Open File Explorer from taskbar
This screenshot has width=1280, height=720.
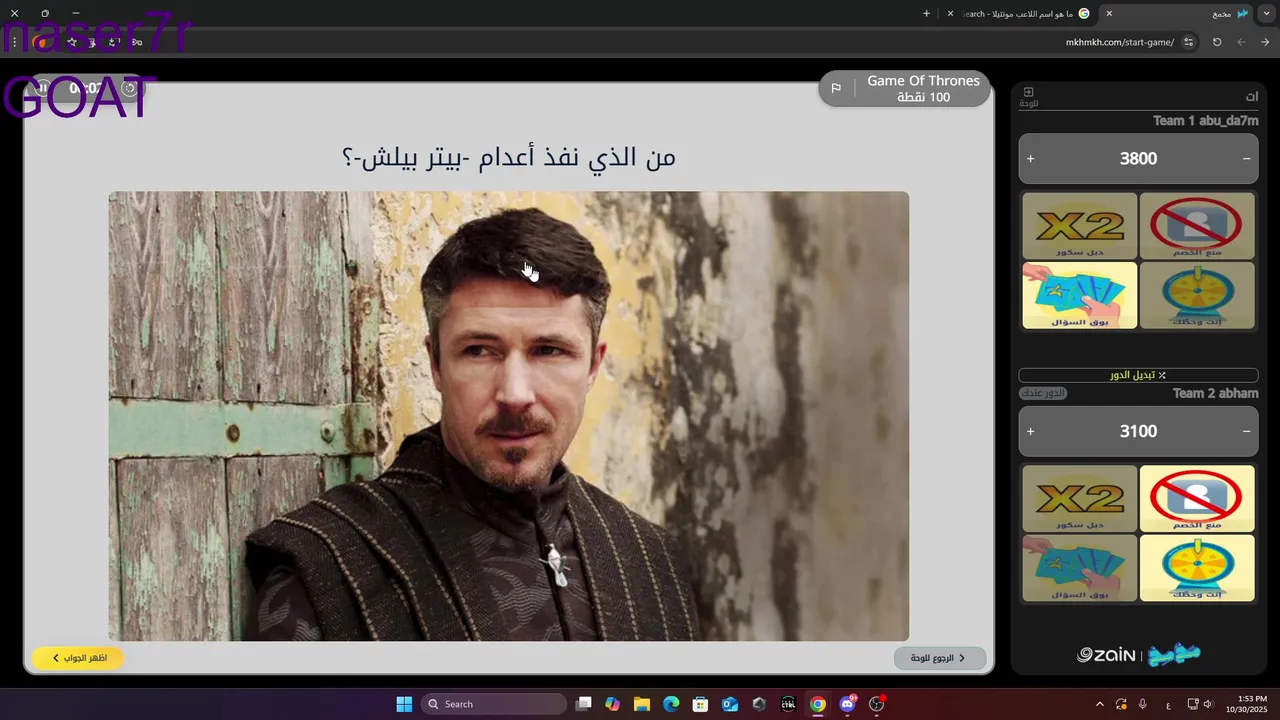click(642, 704)
